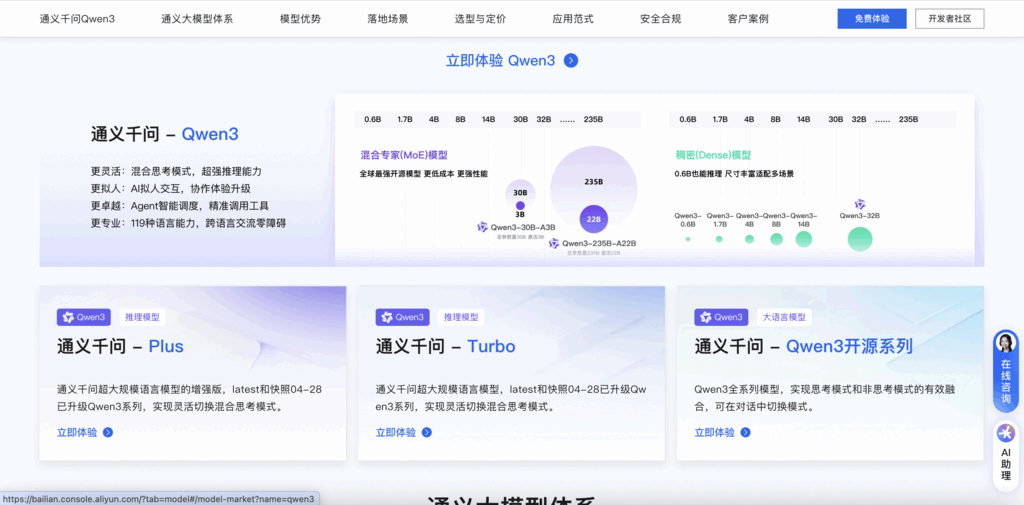
Task: Click 更灵活：混合思考模式 line
Action: coord(176,171)
